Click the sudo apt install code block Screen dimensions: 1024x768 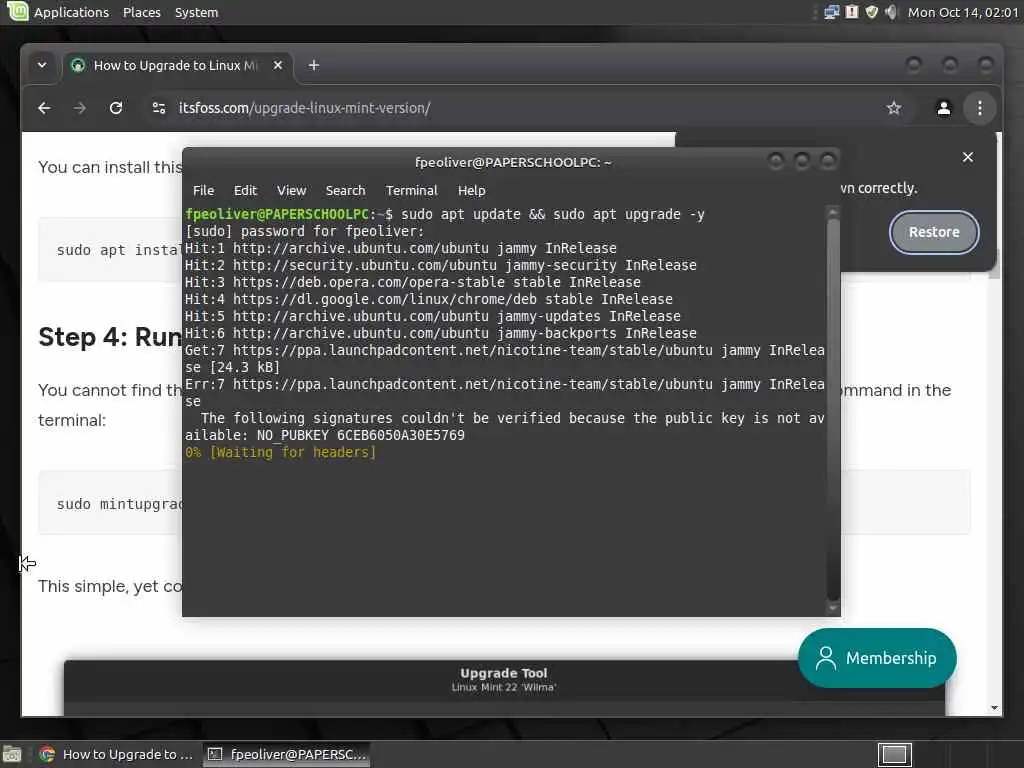pyautogui.click(x=110, y=250)
